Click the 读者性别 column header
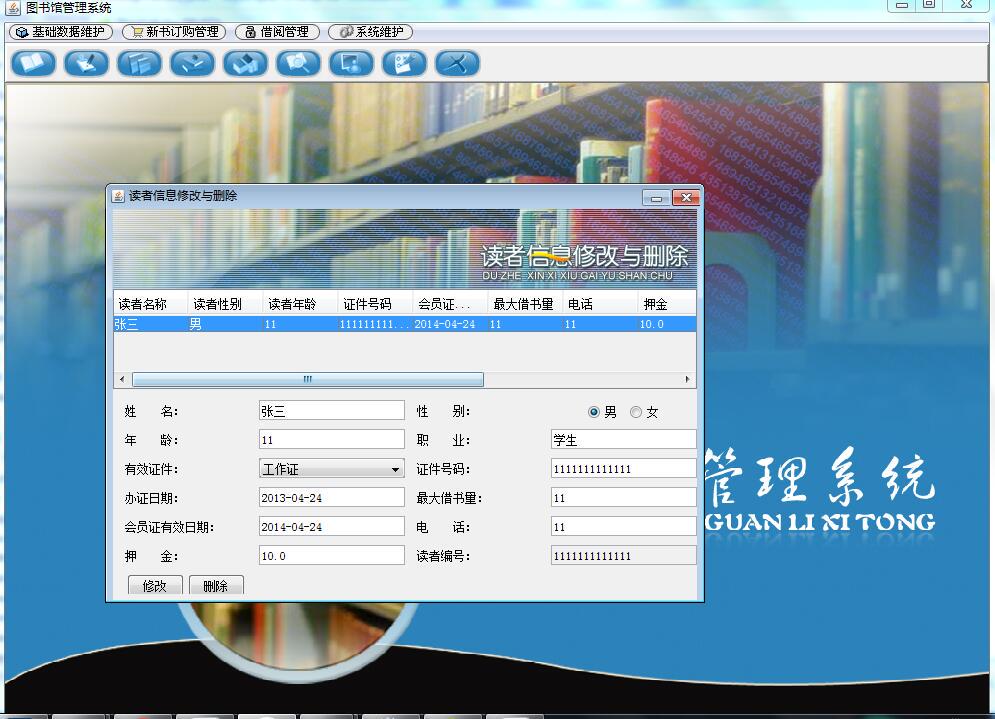The image size is (995, 719). [x=226, y=304]
